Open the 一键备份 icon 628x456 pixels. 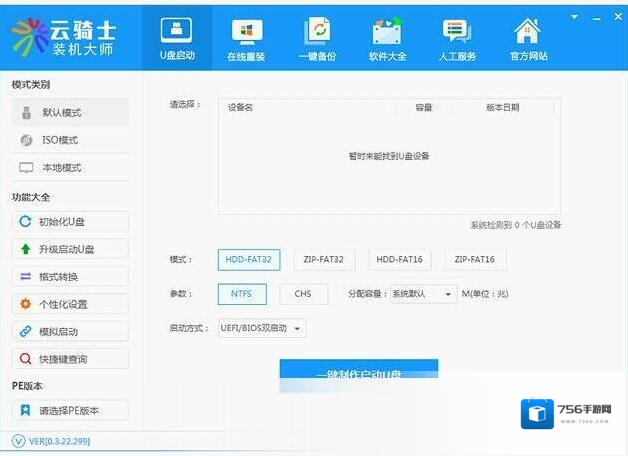pos(317,38)
